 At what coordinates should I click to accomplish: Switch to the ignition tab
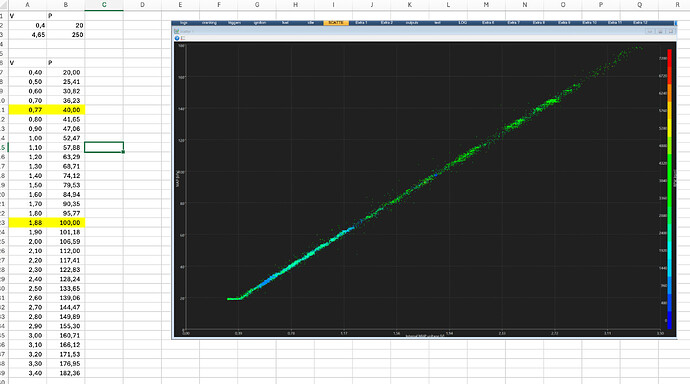(260, 22)
